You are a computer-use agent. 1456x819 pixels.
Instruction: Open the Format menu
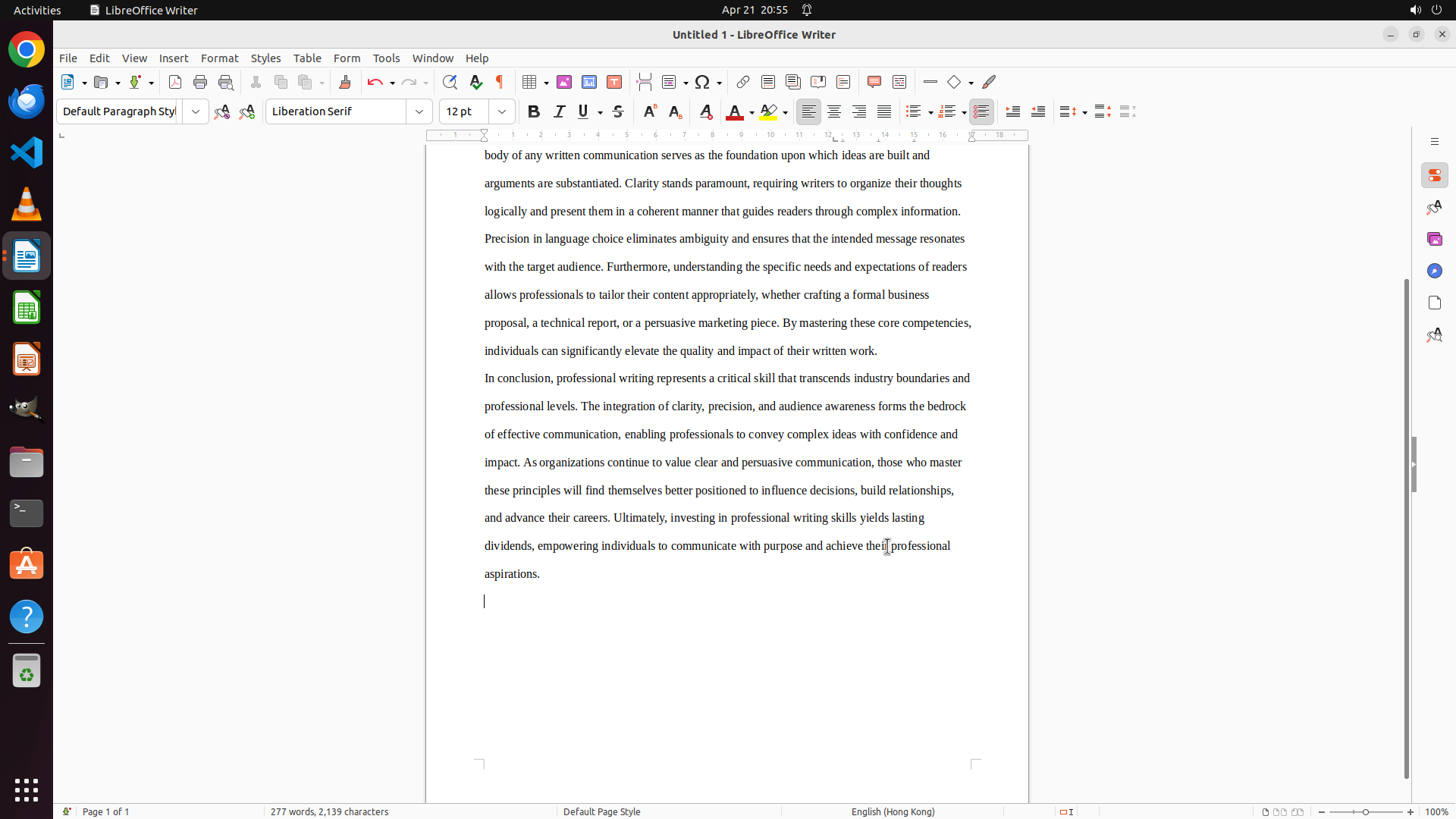219,58
